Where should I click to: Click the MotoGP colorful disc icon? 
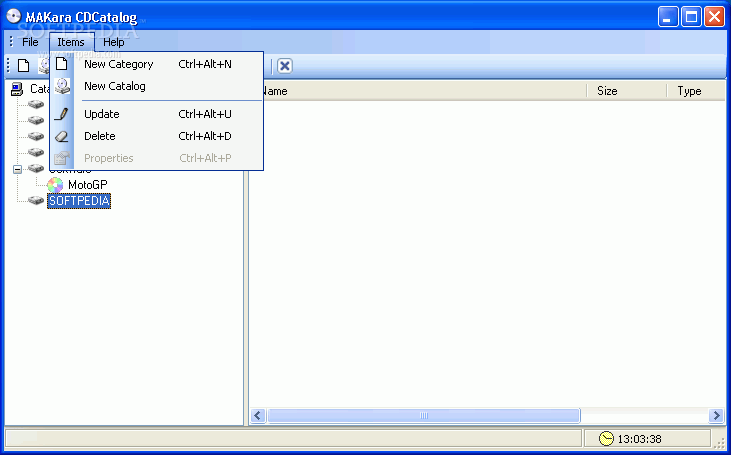click(55, 185)
